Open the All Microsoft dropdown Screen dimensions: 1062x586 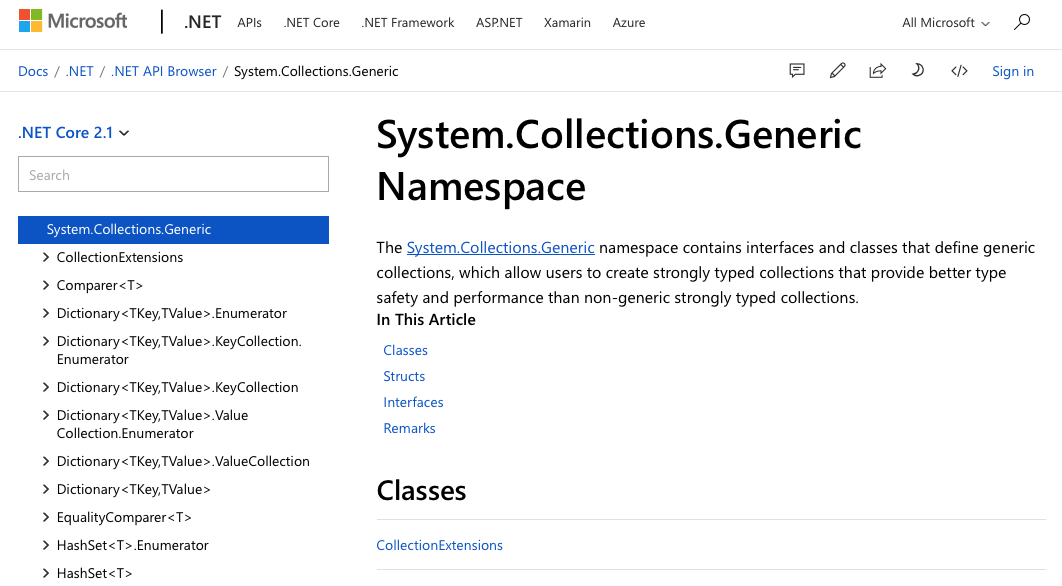[946, 22]
